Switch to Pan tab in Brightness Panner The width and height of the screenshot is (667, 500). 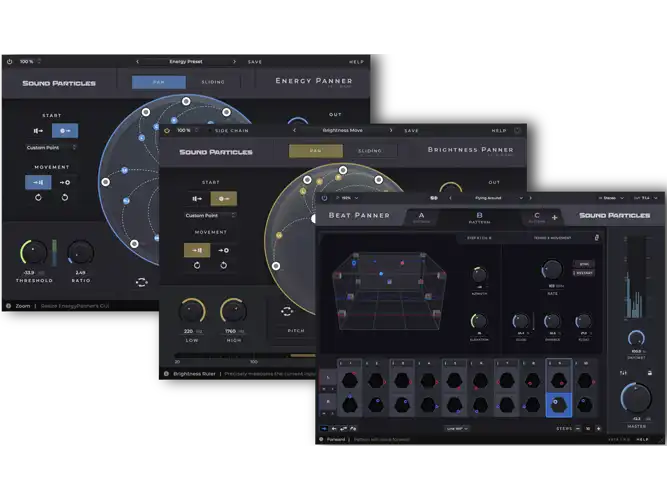pyautogui.click(x=316, y=151)
